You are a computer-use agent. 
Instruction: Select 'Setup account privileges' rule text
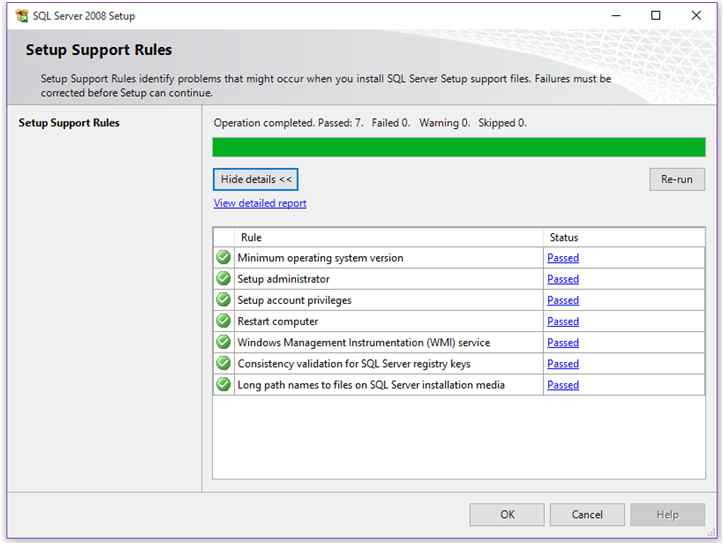[295, 300]
